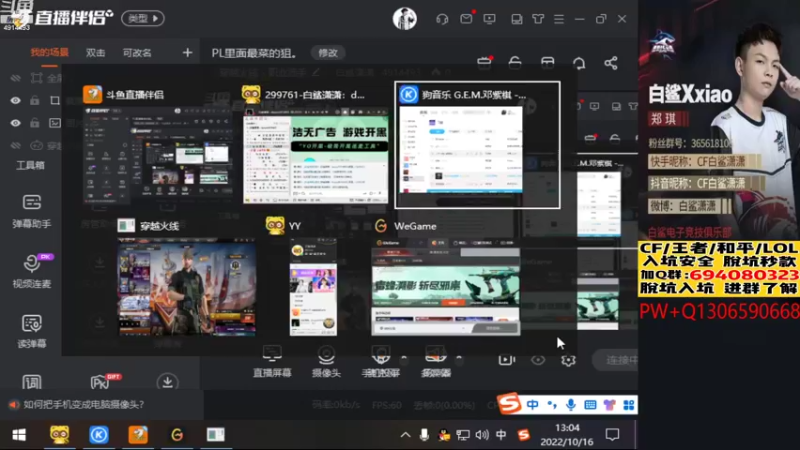Toggle the lock on the second source row
This screenshot has width=800, height=450.
[x=34, y=101]
